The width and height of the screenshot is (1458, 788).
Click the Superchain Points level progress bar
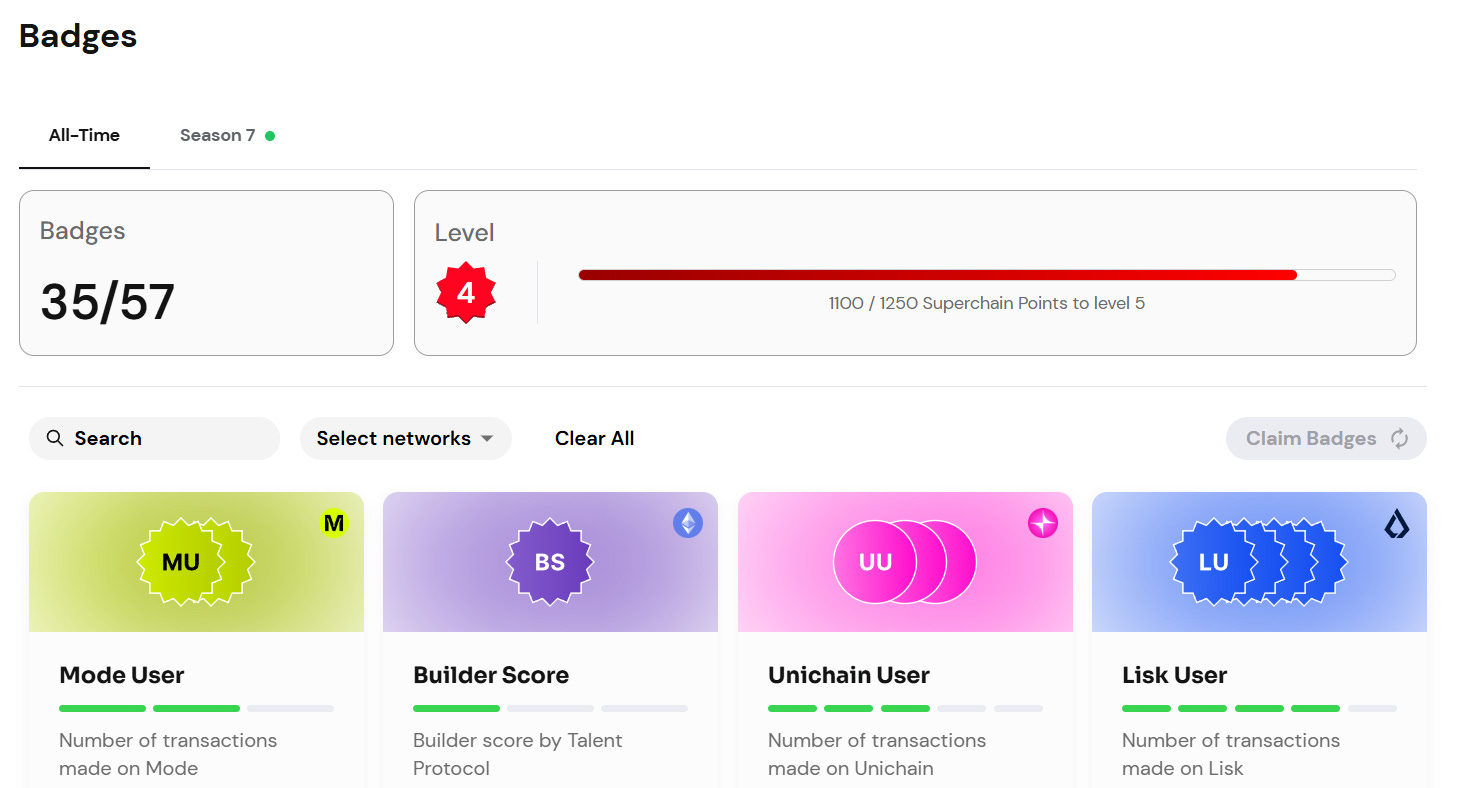coord(987,275)
